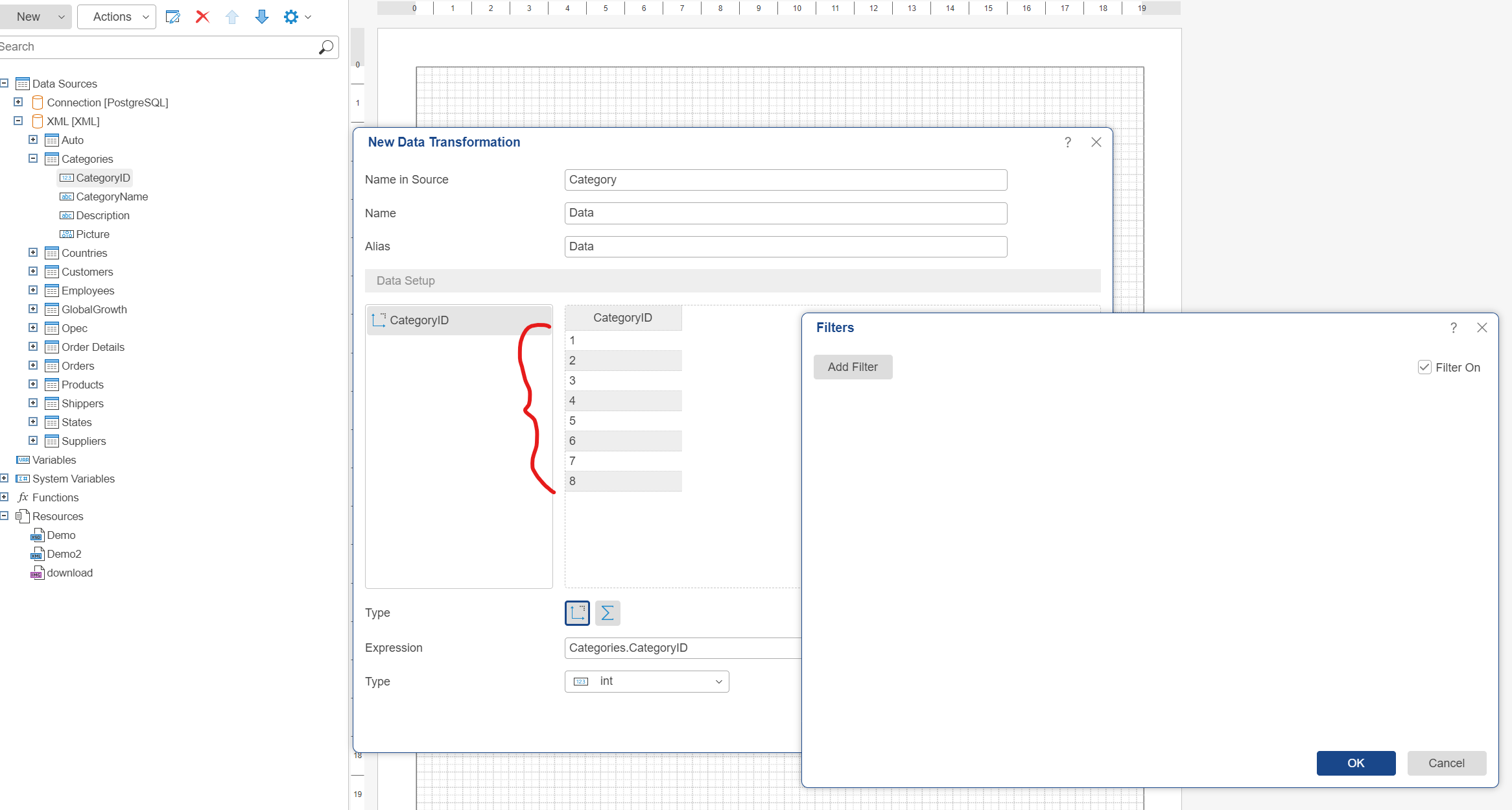Expand the XML data source node
The width and height of the screenshot is (1512, 810).
[18, 120]
